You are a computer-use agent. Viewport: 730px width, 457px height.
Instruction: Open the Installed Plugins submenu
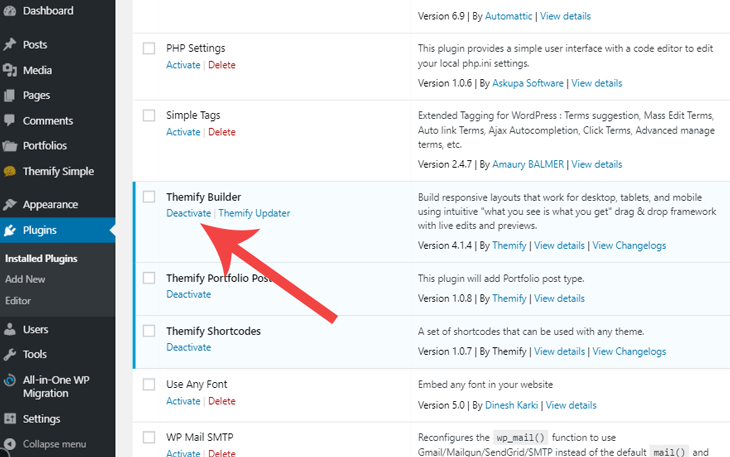[x=41, y=259]
